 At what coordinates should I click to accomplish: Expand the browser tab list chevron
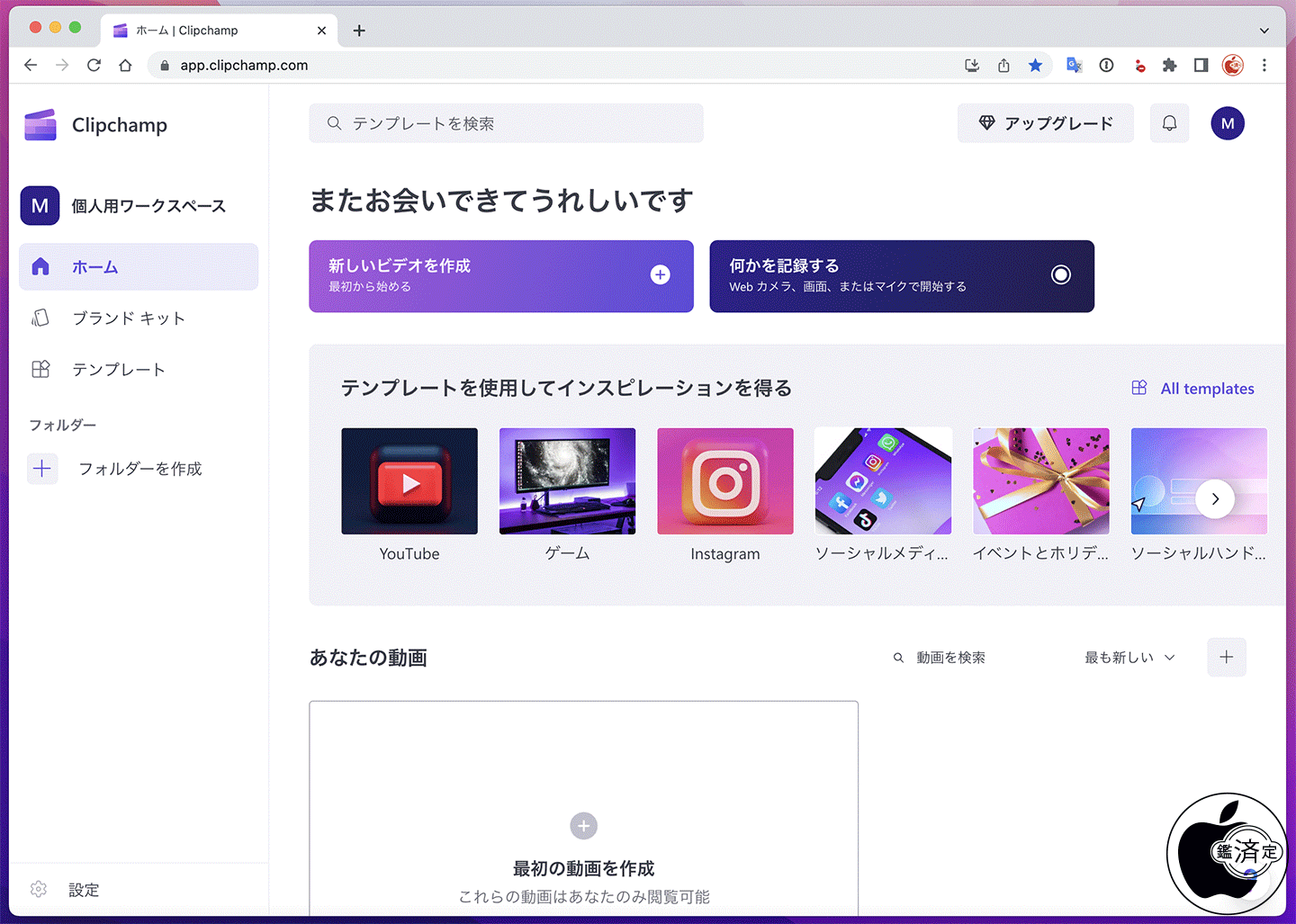point(1264,31)
